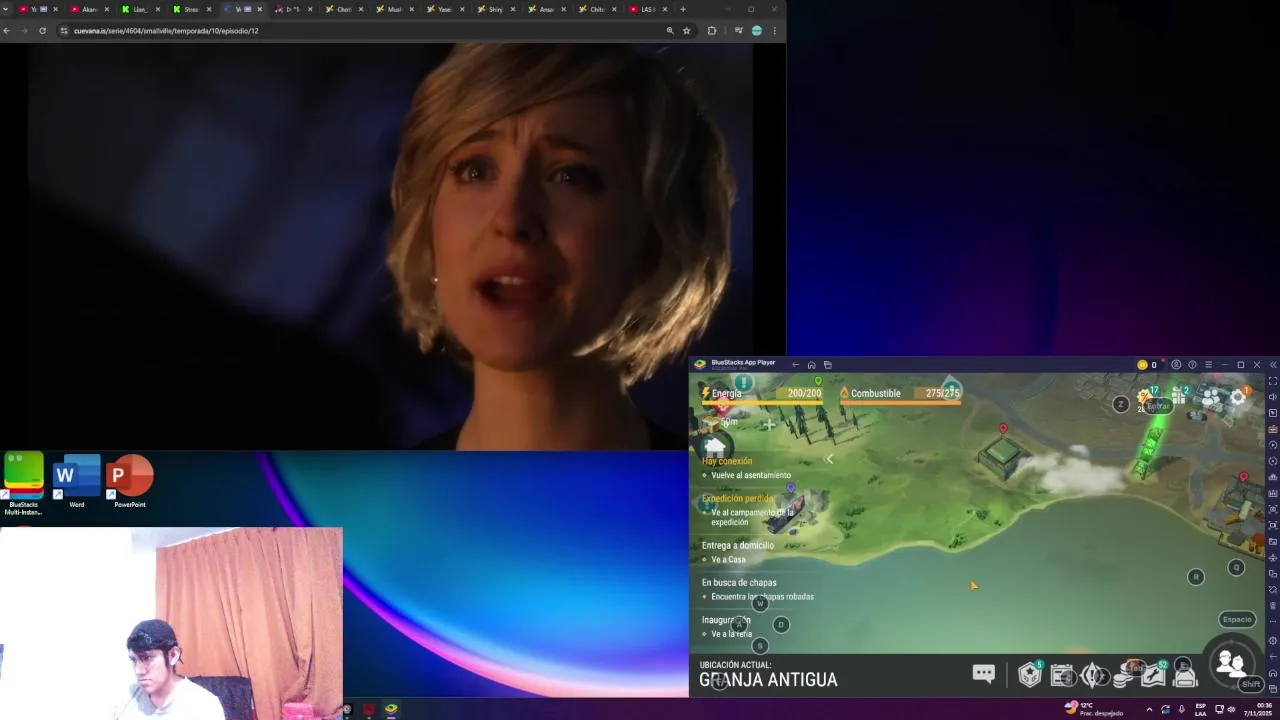Open BlueStacks account profile icon

pos(1176,365)
